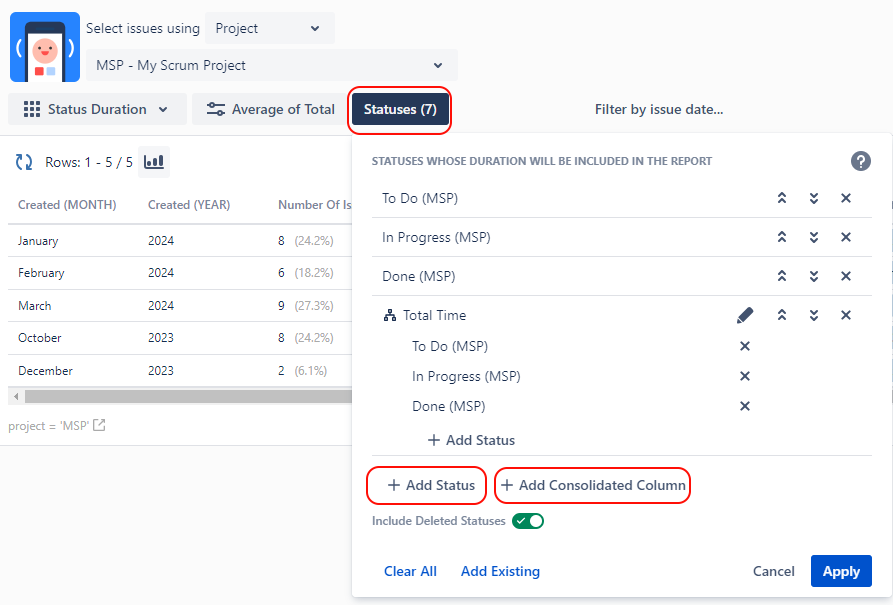Move In Progress (MSP) status down
The height and width of the screenshot is (605, 893).
(x=814, y=237)
